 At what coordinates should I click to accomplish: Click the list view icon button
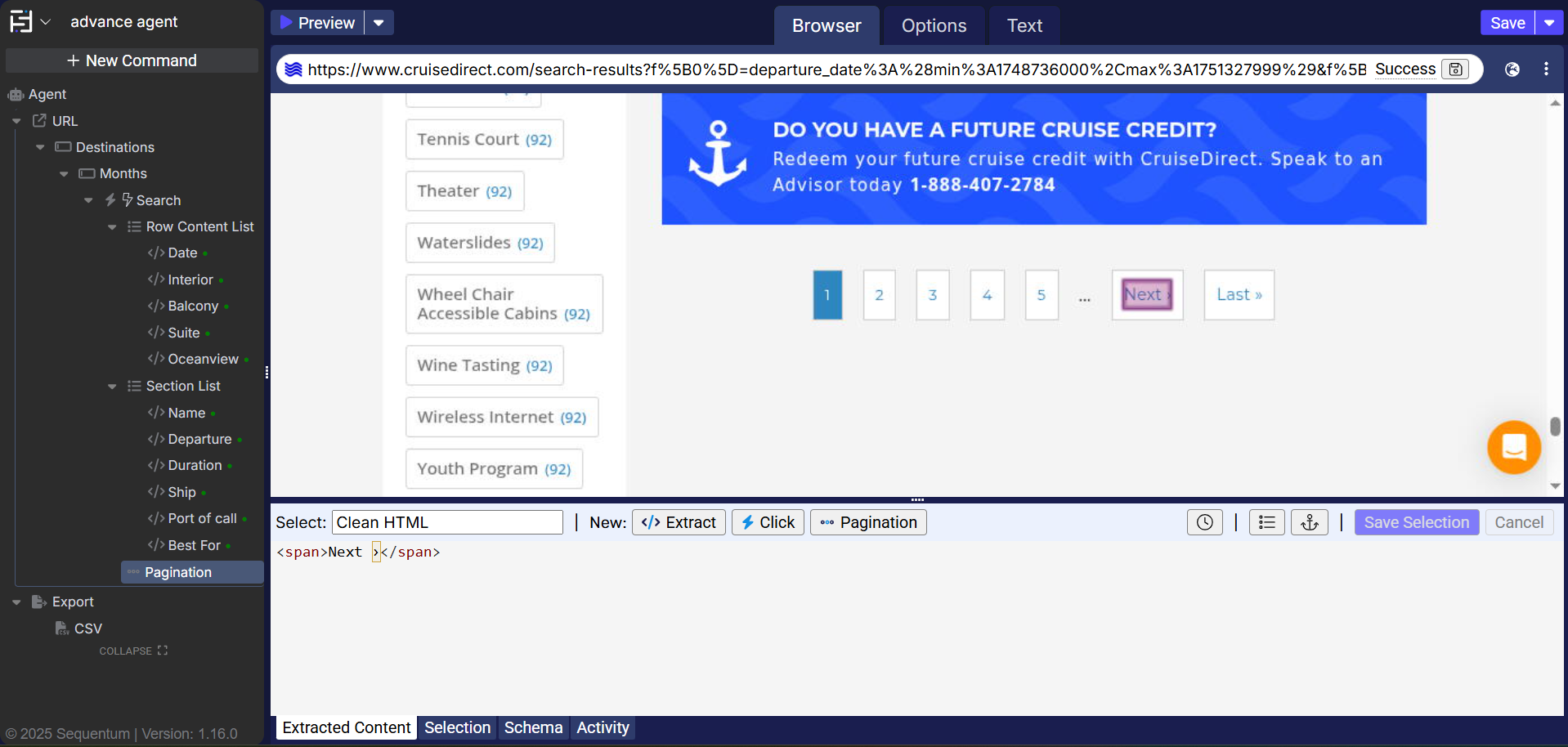tap(1266, 522)
